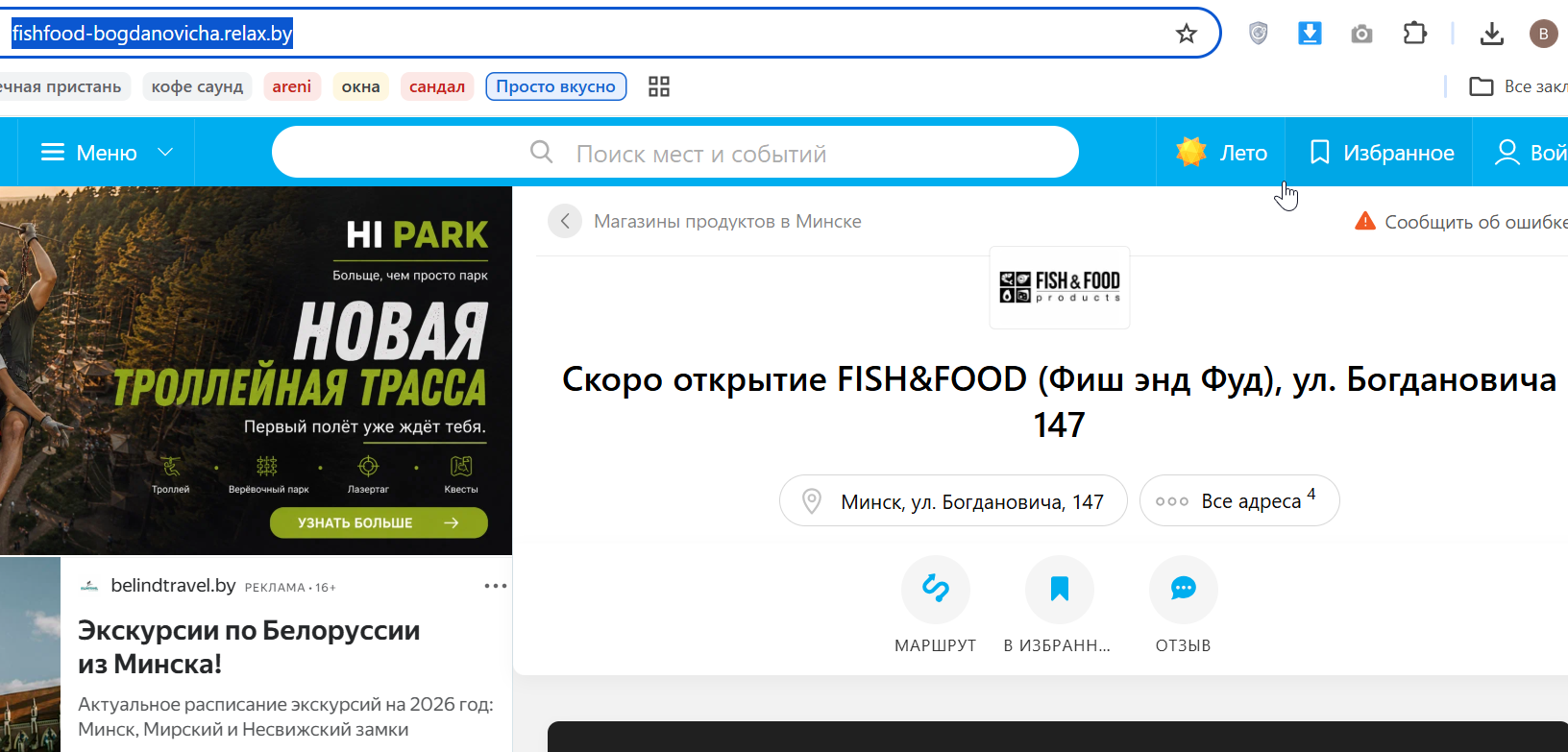Click the belindtravel.by ad favicon
The image size is (1568, 752).
coord(89,586)
